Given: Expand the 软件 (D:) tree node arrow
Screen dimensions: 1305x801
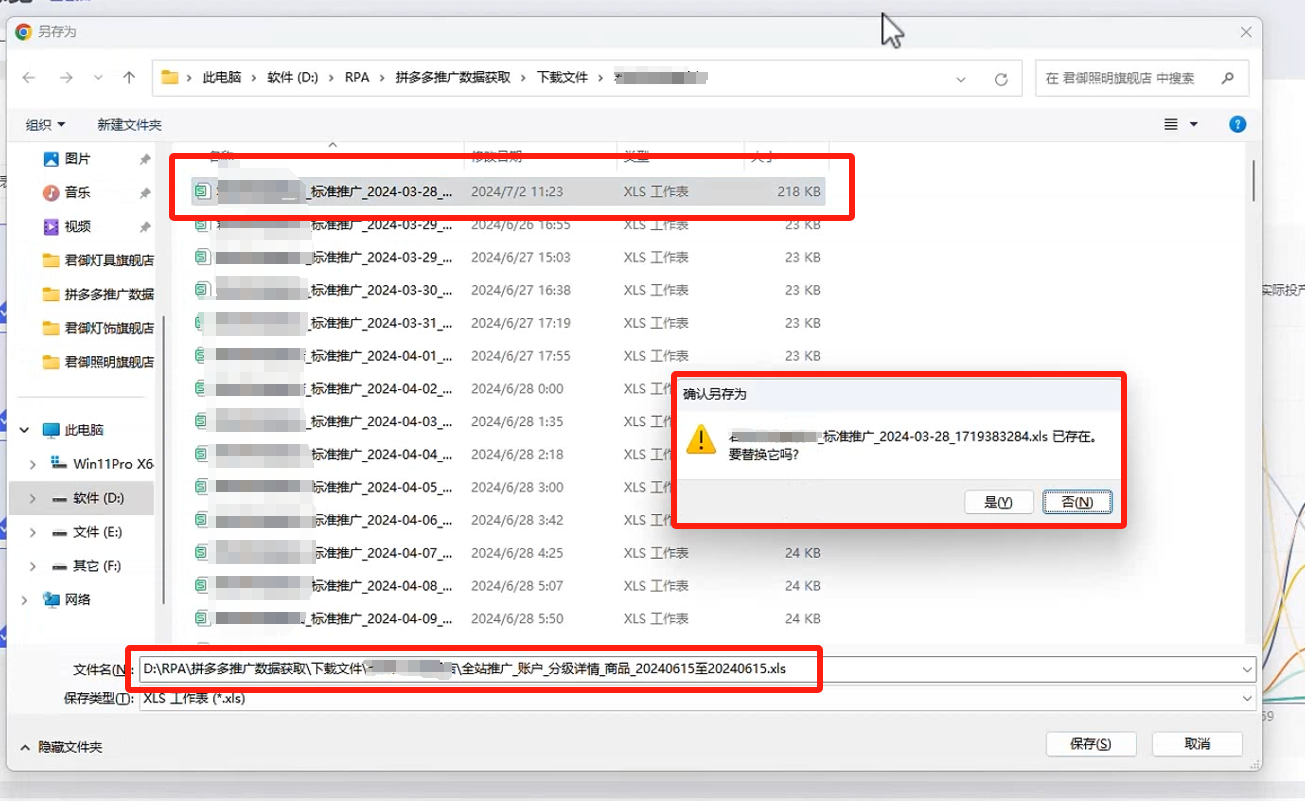Looking at the screenshot, I should point(33,498).
